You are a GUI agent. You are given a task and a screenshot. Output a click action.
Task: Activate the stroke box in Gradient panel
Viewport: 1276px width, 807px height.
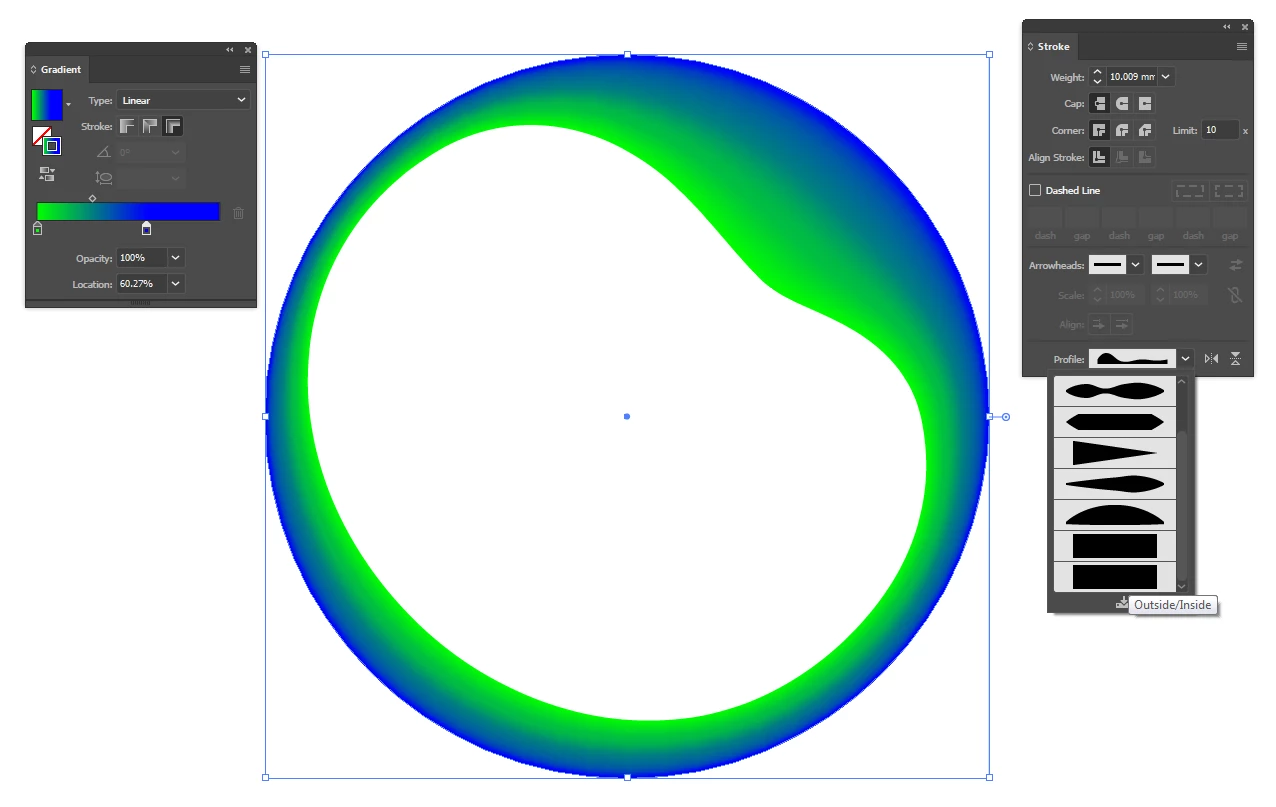[52, 146]
